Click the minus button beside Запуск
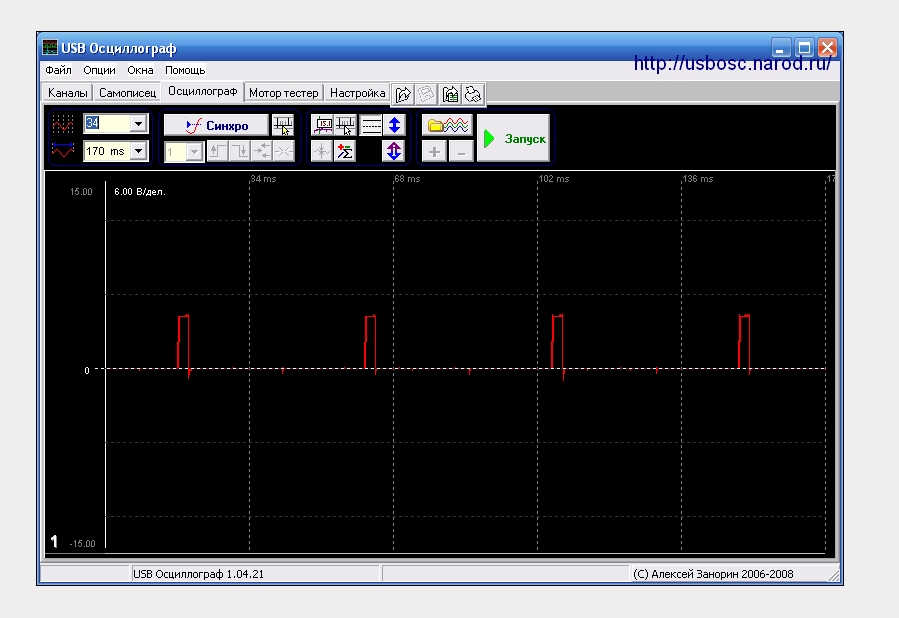The image size is (899, 618). point(461,152)
